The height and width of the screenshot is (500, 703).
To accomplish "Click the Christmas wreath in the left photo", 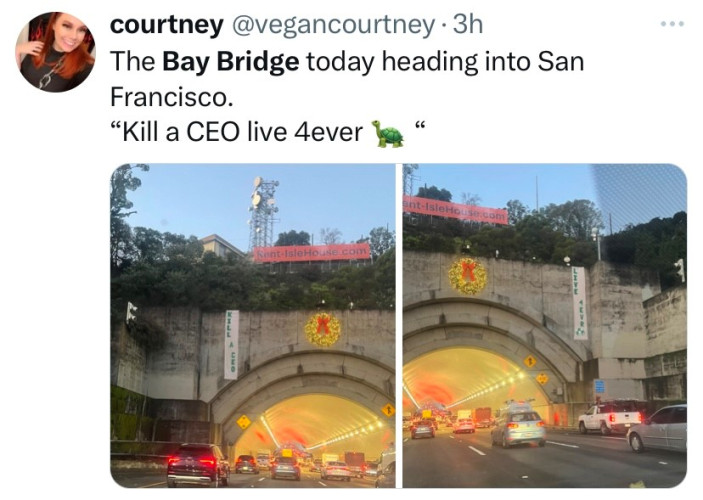I will click(323, 329).
